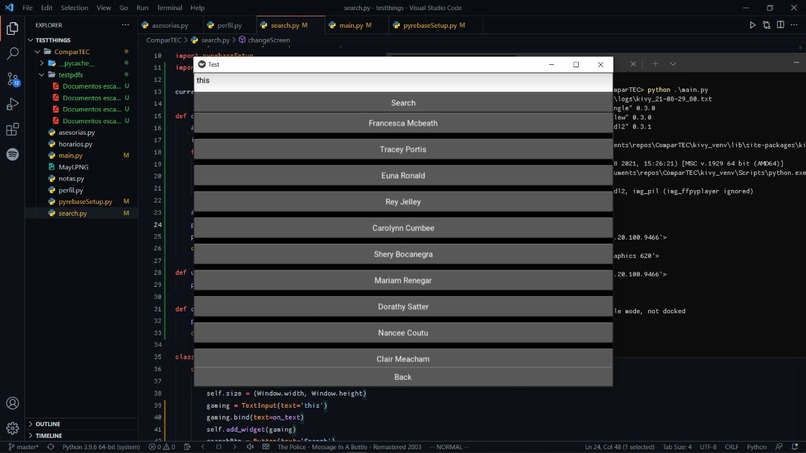Click the Shery Bocanegra button
Screen dimensions: 806x453
(403, 254)
